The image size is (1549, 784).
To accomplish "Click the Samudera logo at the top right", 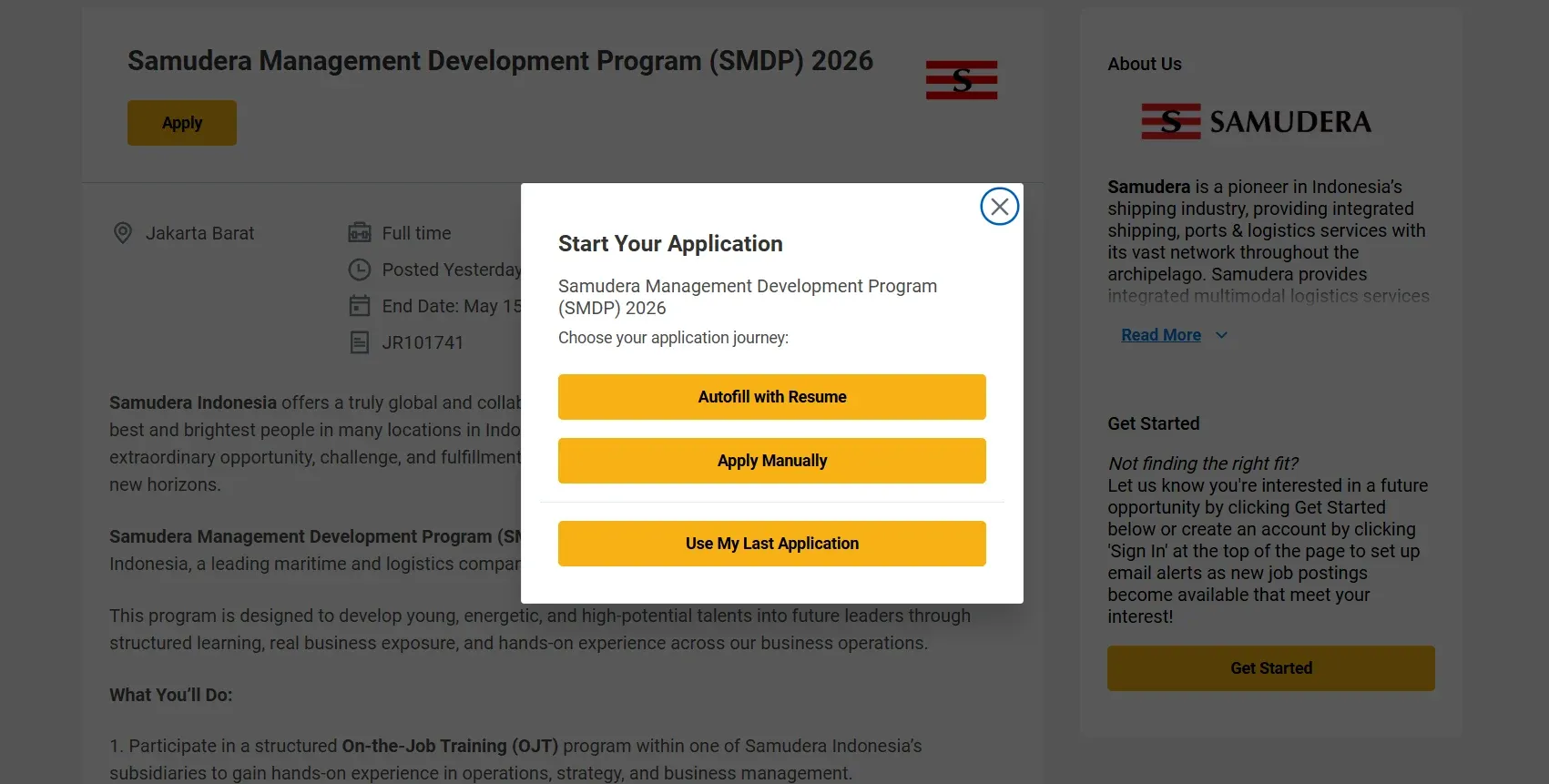I will 961,79.
